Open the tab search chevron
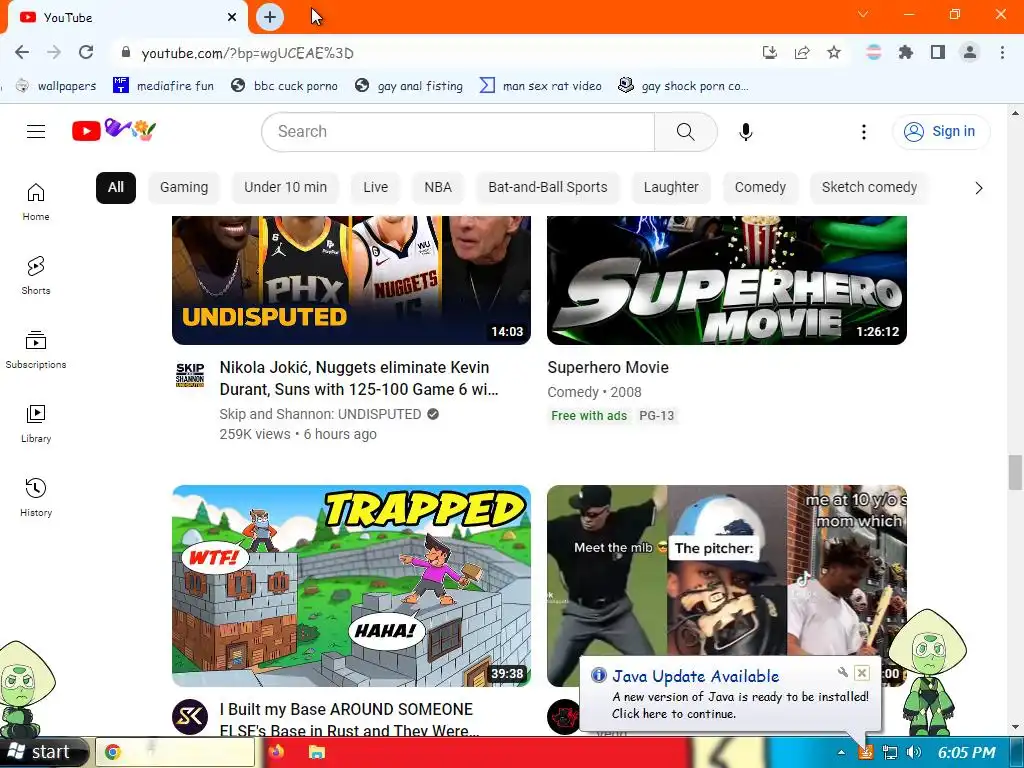 863,14
